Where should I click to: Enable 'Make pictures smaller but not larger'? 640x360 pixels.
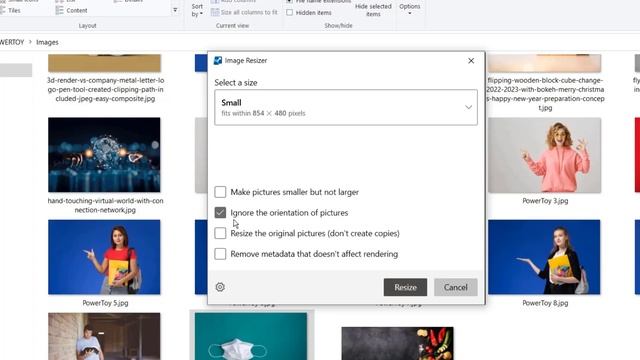pyautogui.click(x=220, y=192)
